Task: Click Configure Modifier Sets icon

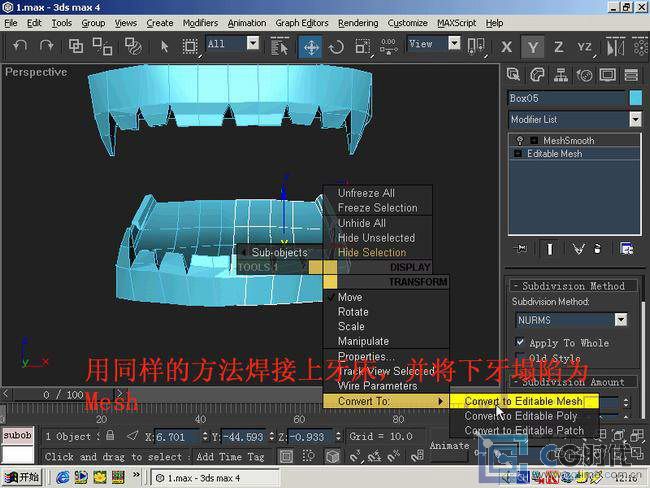Action: coord(626,248)
